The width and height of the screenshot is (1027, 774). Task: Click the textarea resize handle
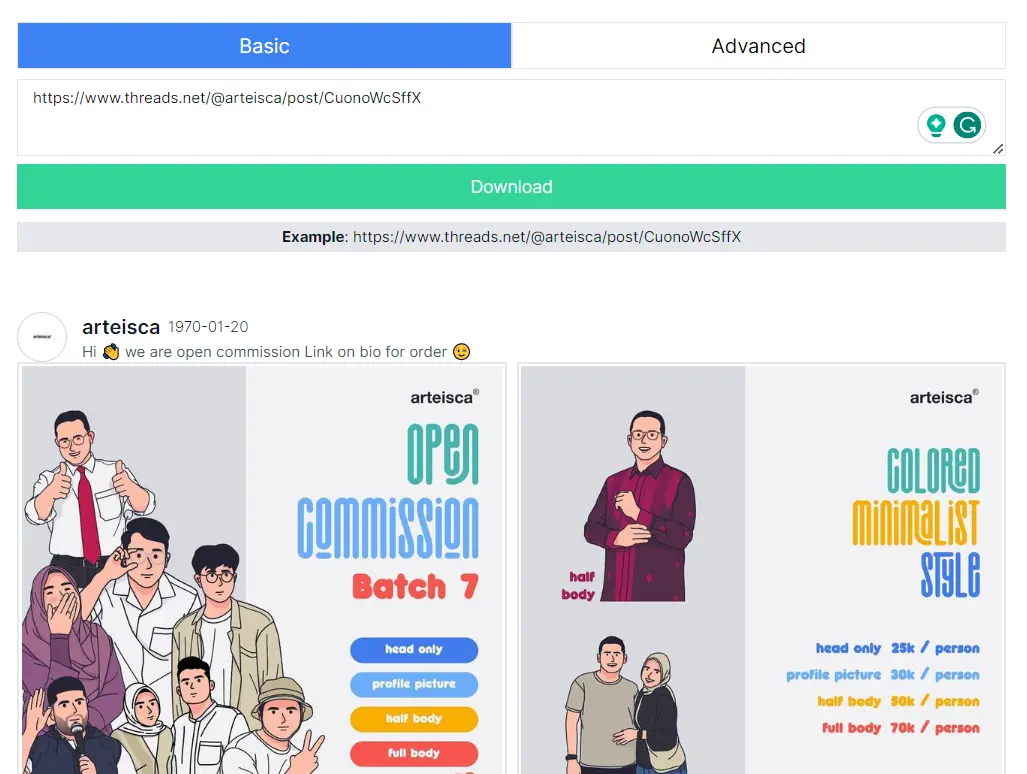point(997,148)
